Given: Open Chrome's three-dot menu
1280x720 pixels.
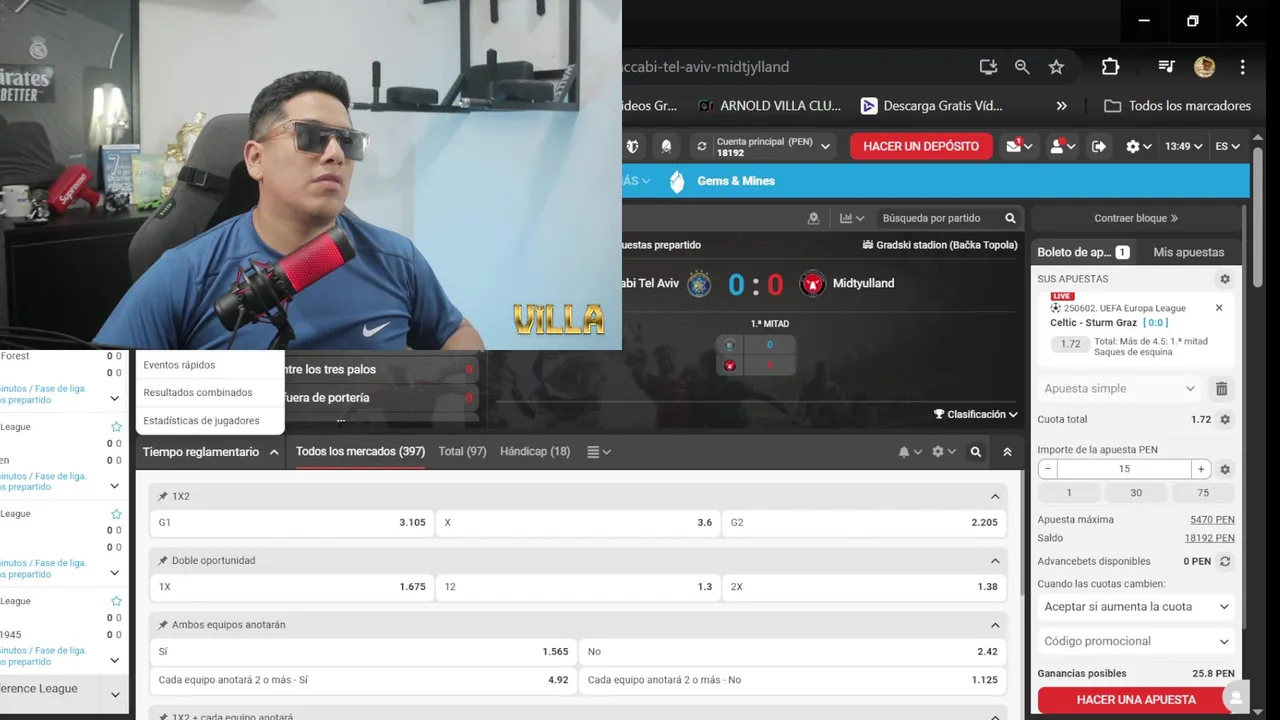Looking at the screenshot, I should (x=1242, y=67).
